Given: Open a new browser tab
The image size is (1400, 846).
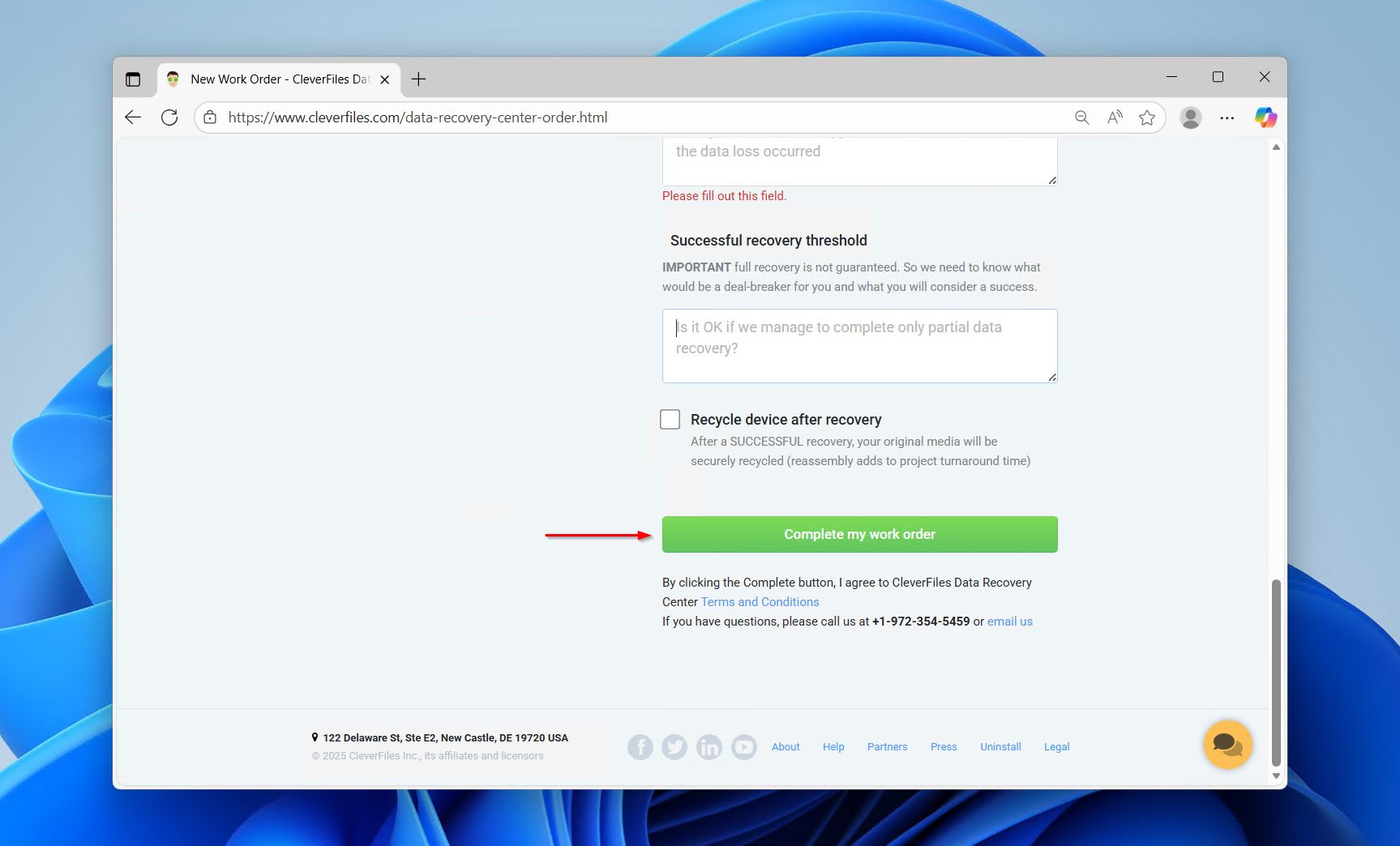Looking at the screenshot, I should [418, 79].
